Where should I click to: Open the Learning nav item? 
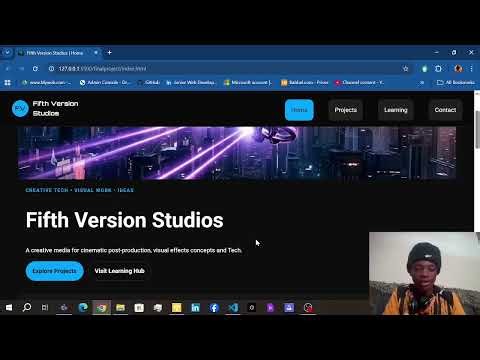[395, 110]
